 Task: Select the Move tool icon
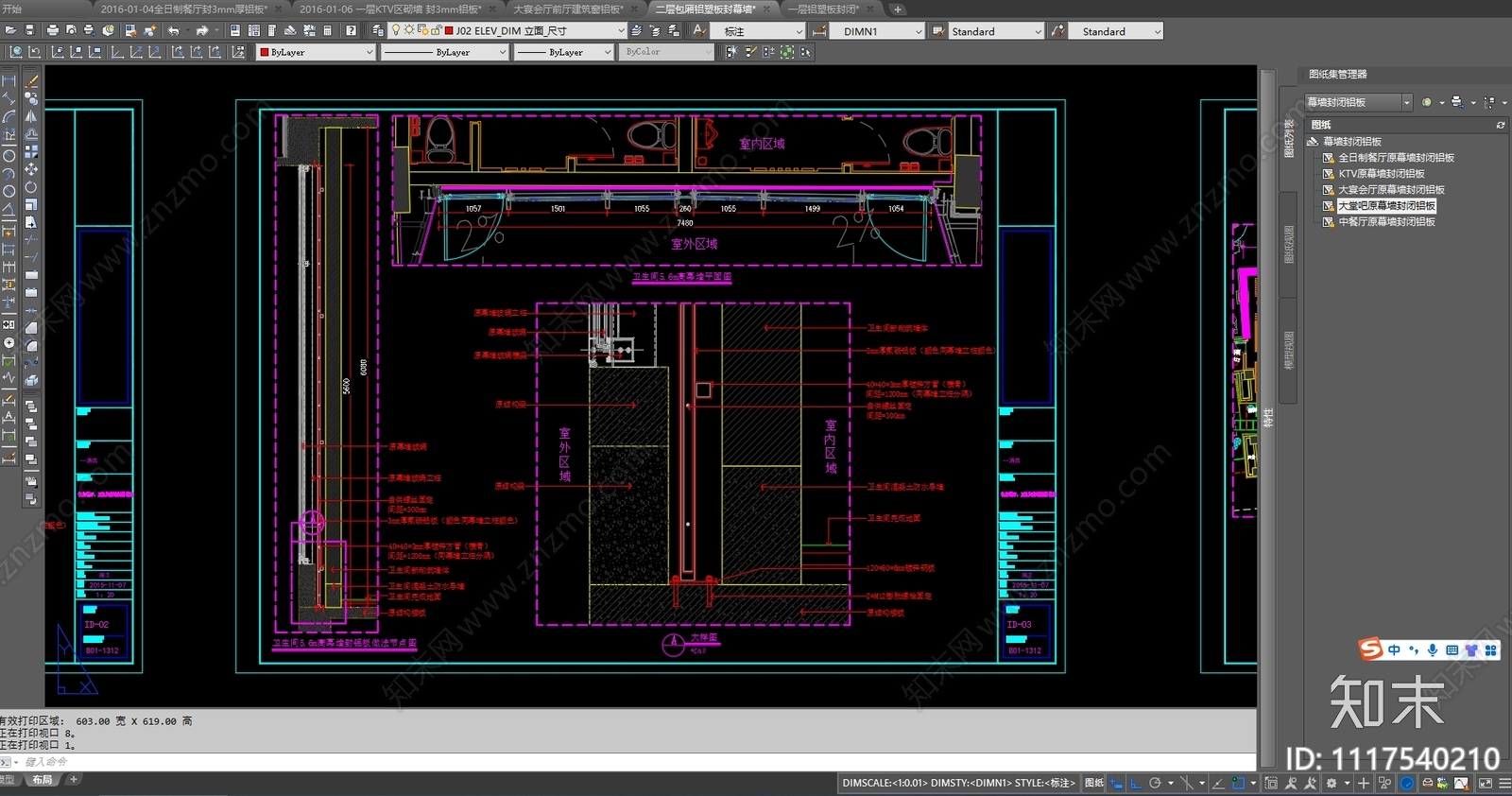pyautogui.click(x=31, y=169)
